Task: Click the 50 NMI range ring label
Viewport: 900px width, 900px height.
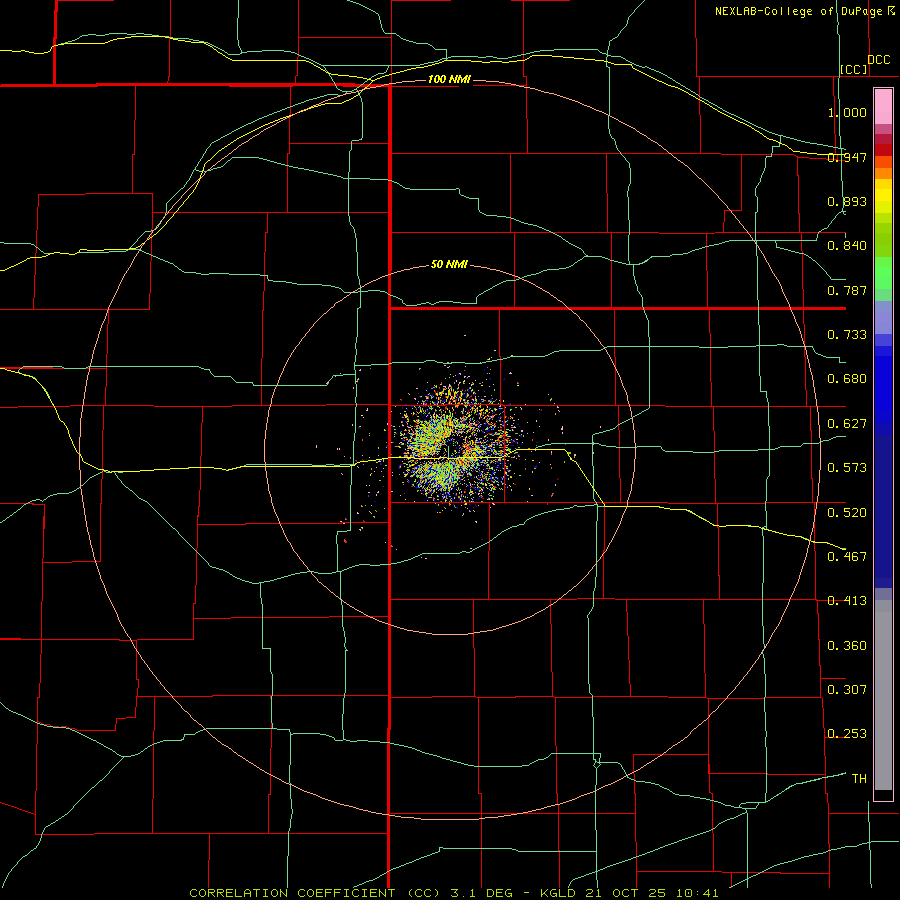Action: coord(449,265)
